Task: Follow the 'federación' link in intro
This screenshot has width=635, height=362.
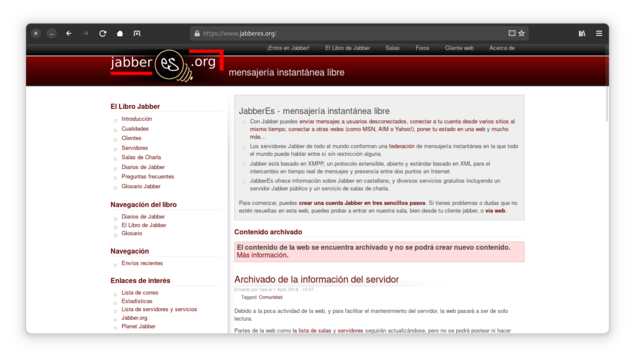Action: (401, 146)
